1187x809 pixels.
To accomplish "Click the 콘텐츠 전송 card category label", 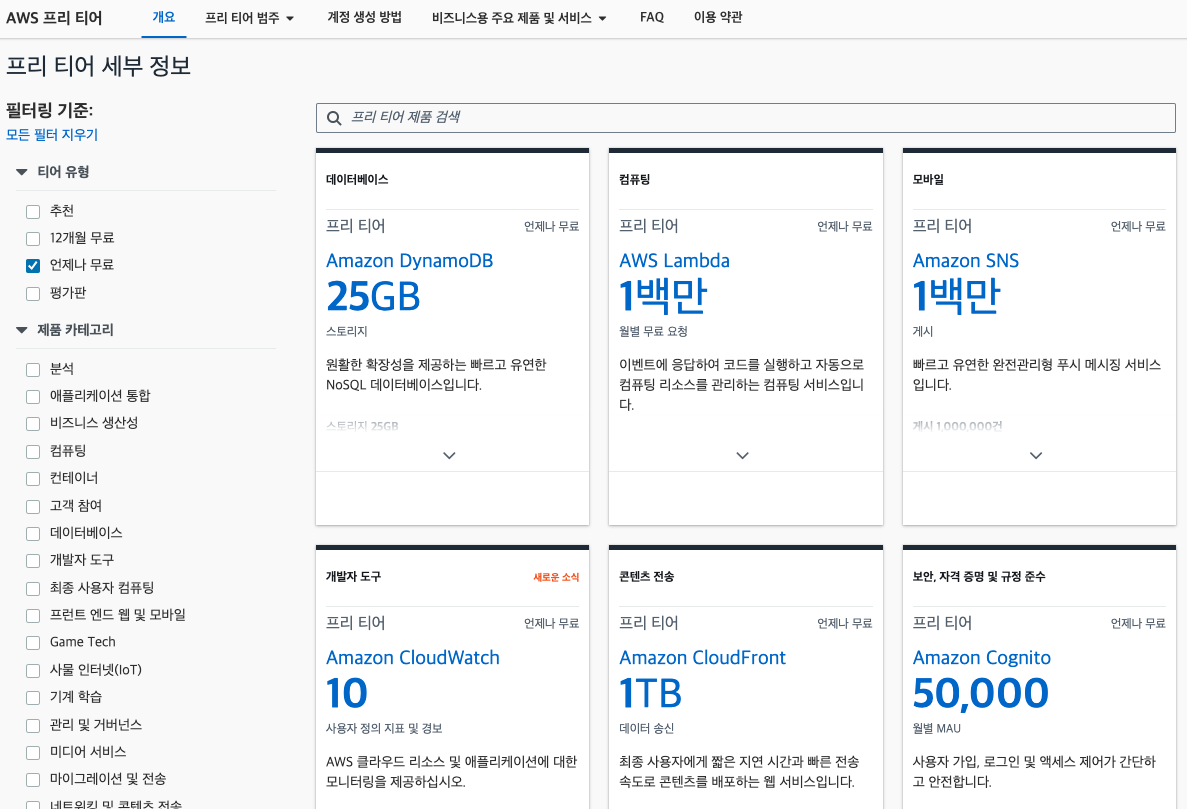I will coord(646,577).
